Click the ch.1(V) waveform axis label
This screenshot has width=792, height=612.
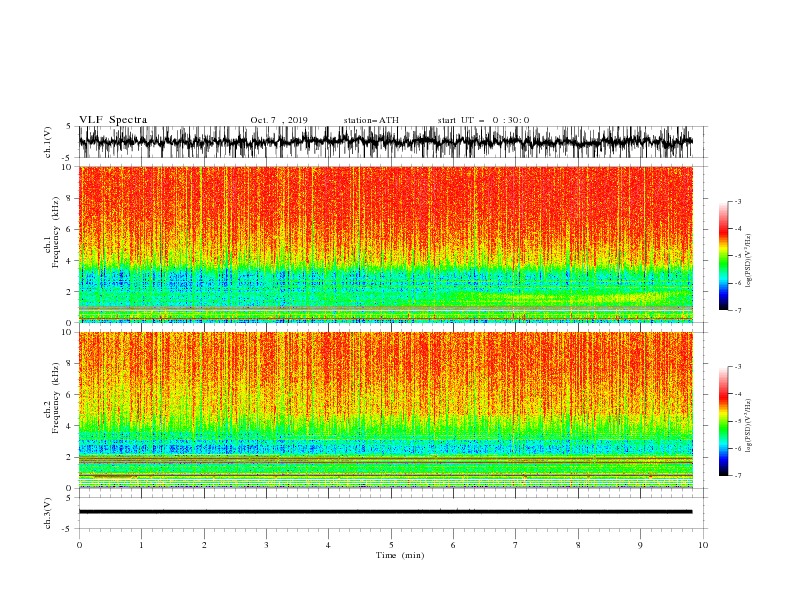pos(48,142)
